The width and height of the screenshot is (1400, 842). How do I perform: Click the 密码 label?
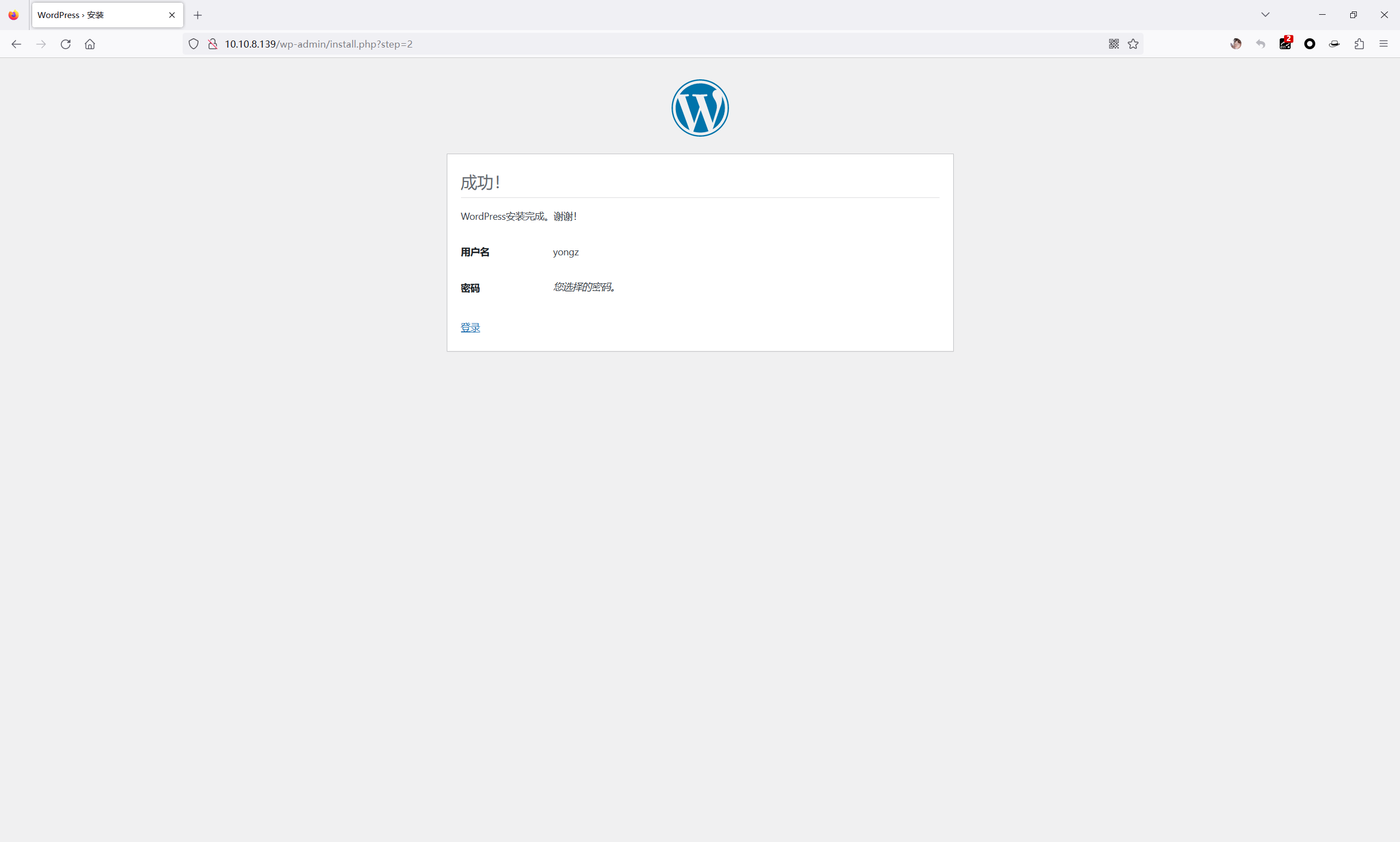pyautogui.click(x=470, y=288)
